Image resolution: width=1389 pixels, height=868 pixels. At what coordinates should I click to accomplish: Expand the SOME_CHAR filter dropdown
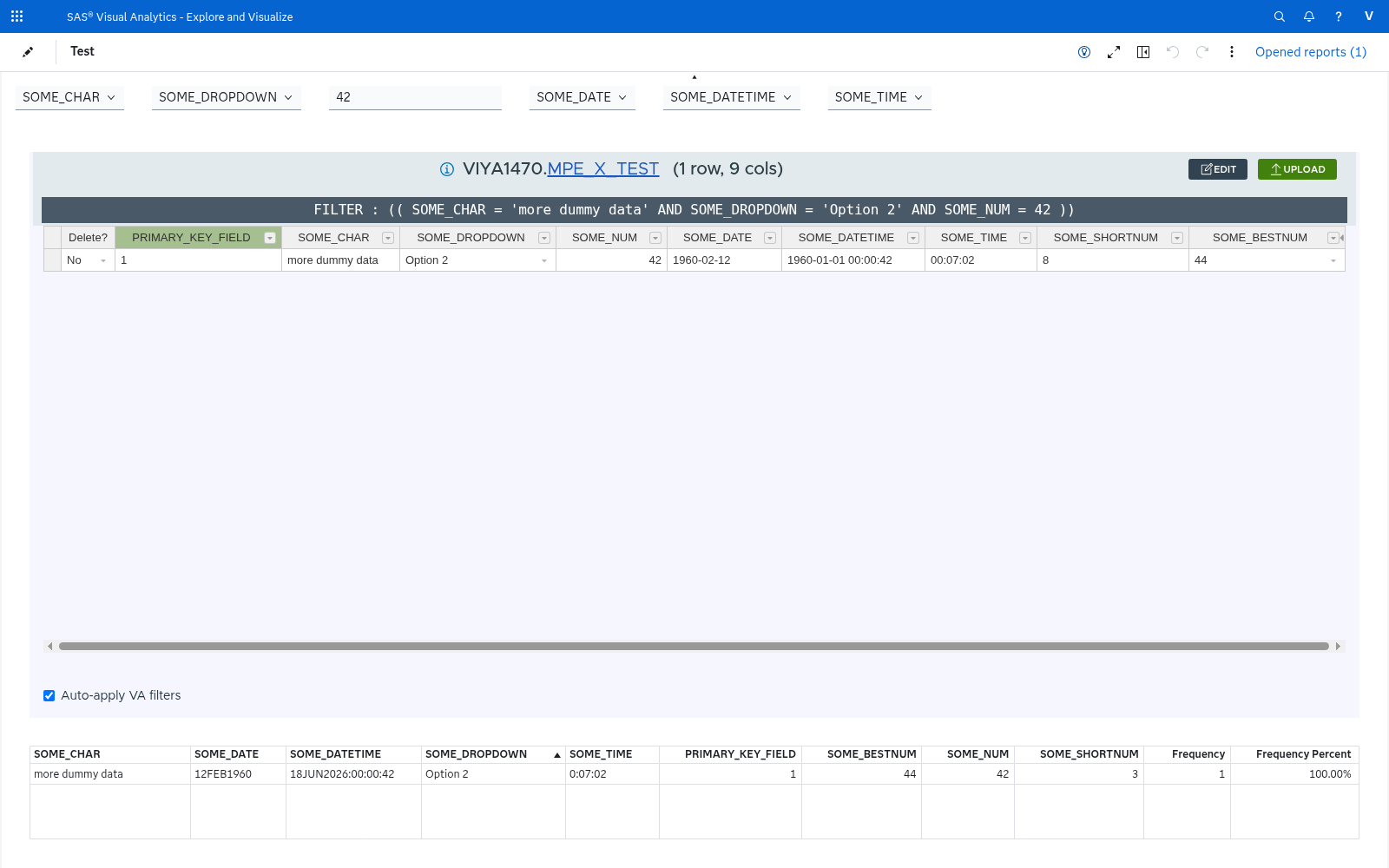point(69,97)
